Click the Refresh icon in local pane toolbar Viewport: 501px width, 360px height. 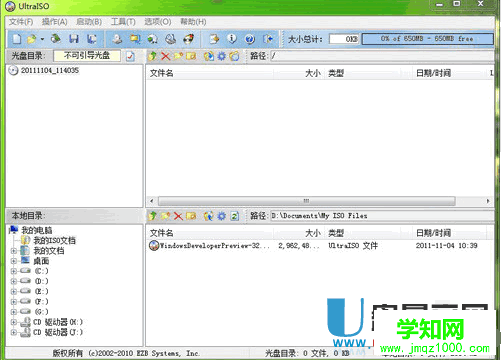tap(235, 216)
